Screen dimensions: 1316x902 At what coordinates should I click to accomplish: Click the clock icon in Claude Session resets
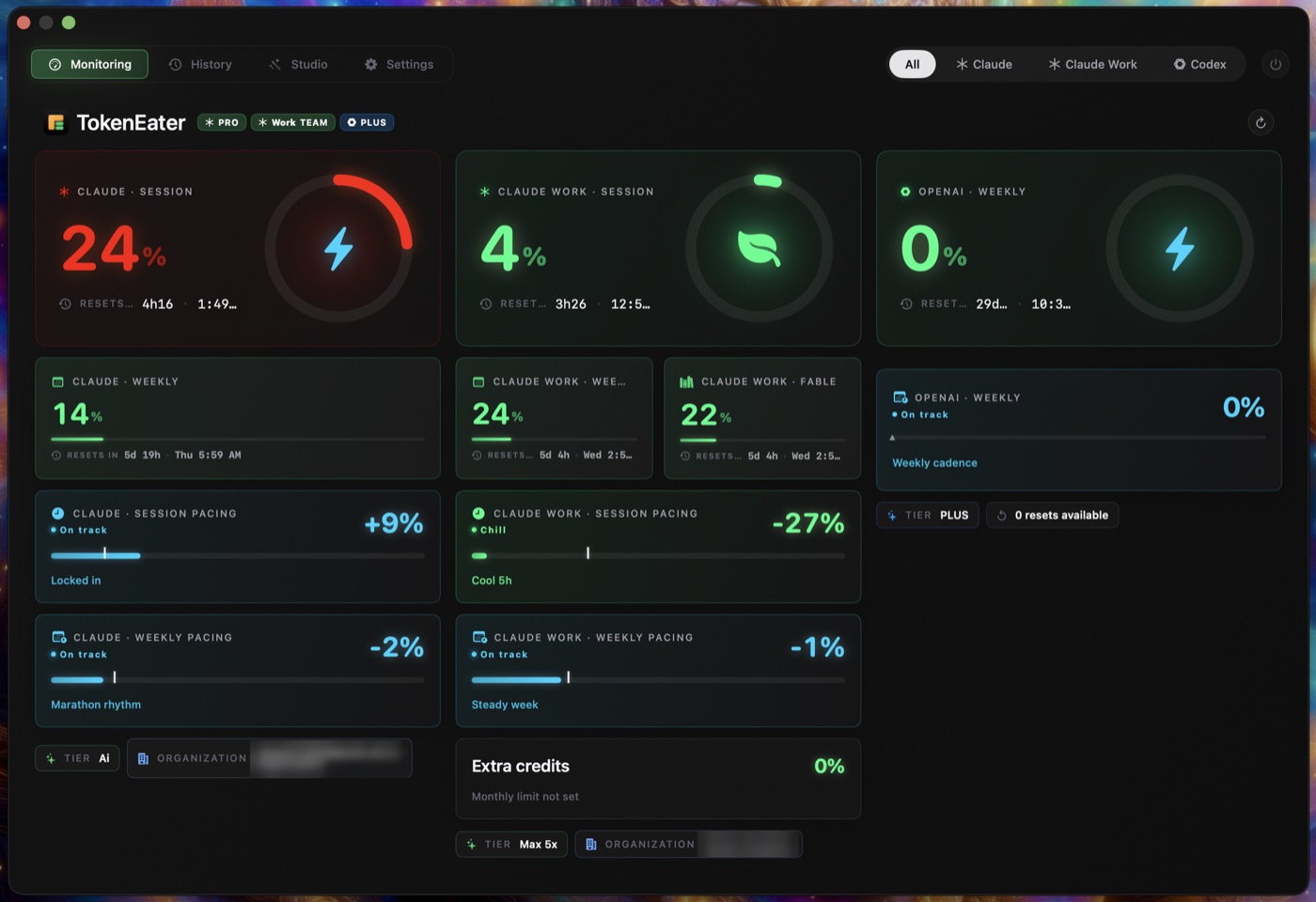[x=65, y=303]
